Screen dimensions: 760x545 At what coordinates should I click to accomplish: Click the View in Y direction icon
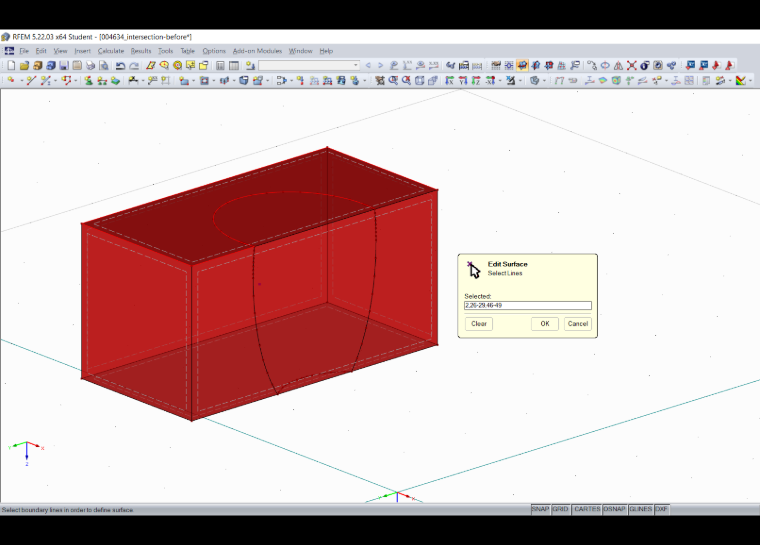463,80
